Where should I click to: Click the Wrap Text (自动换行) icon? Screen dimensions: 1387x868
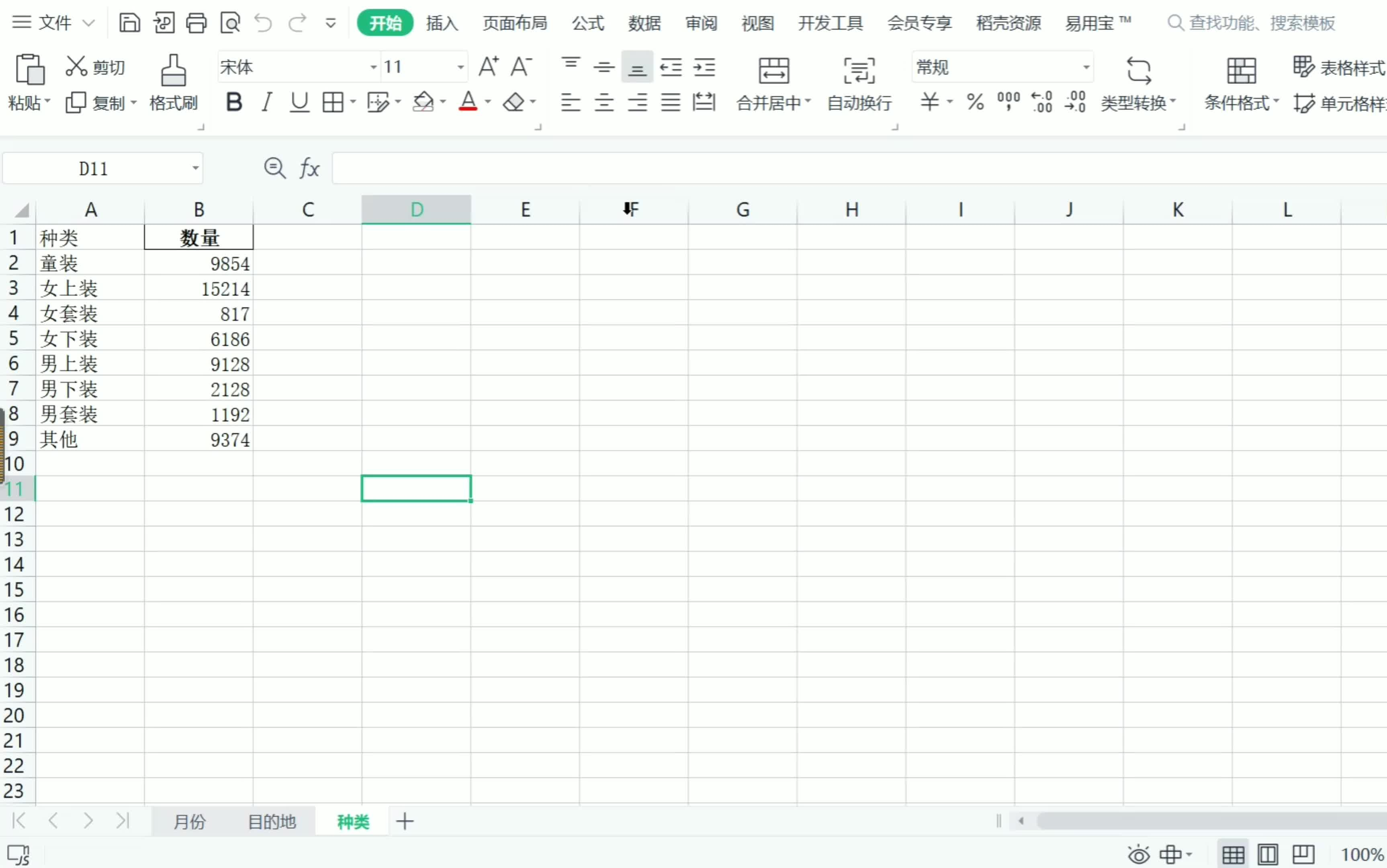click(859, 71)
